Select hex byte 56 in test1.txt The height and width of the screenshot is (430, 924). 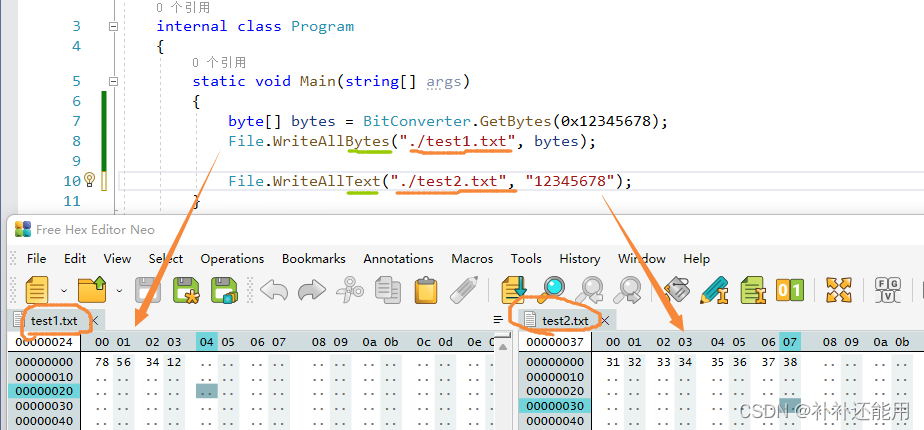coord(123,362)
